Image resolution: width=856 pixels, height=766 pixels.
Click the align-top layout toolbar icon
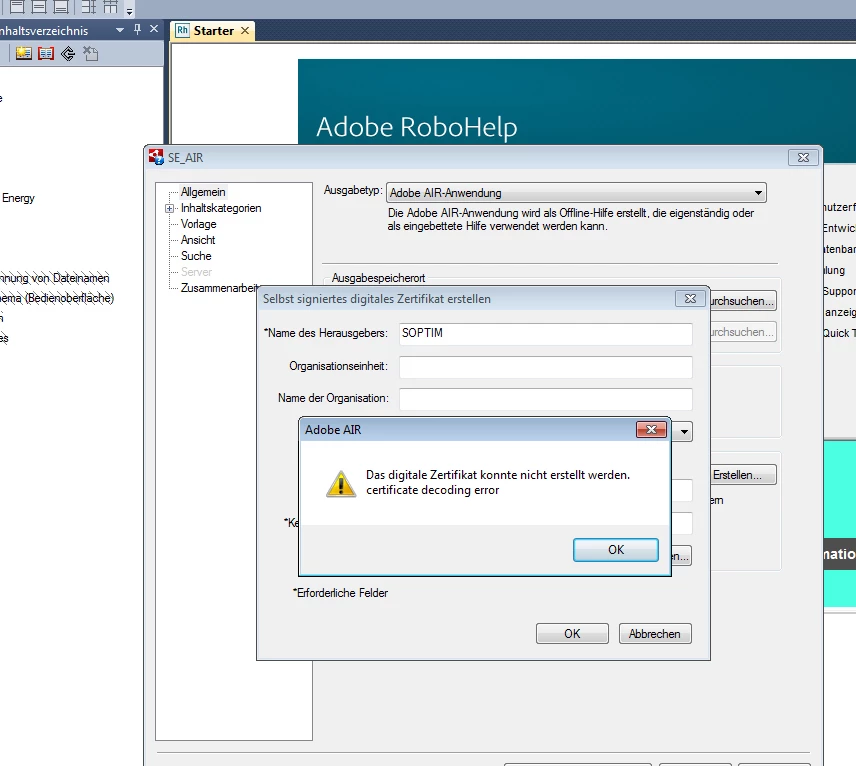(17, 7)
